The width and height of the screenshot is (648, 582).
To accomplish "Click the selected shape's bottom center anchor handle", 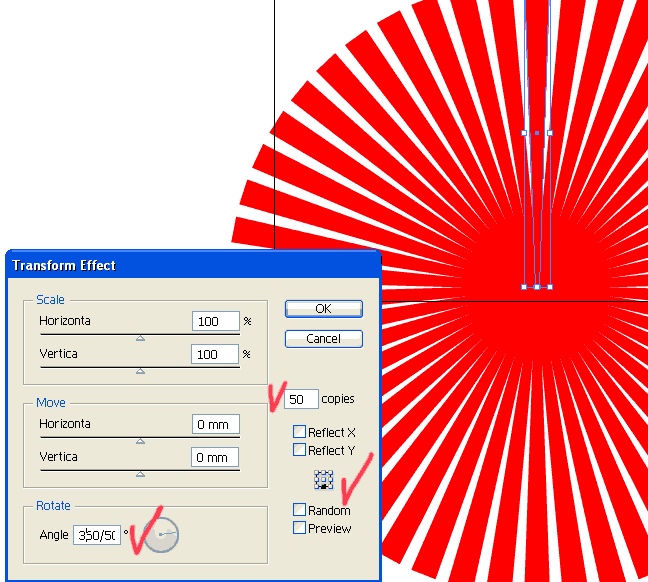I will click(537, 287).
